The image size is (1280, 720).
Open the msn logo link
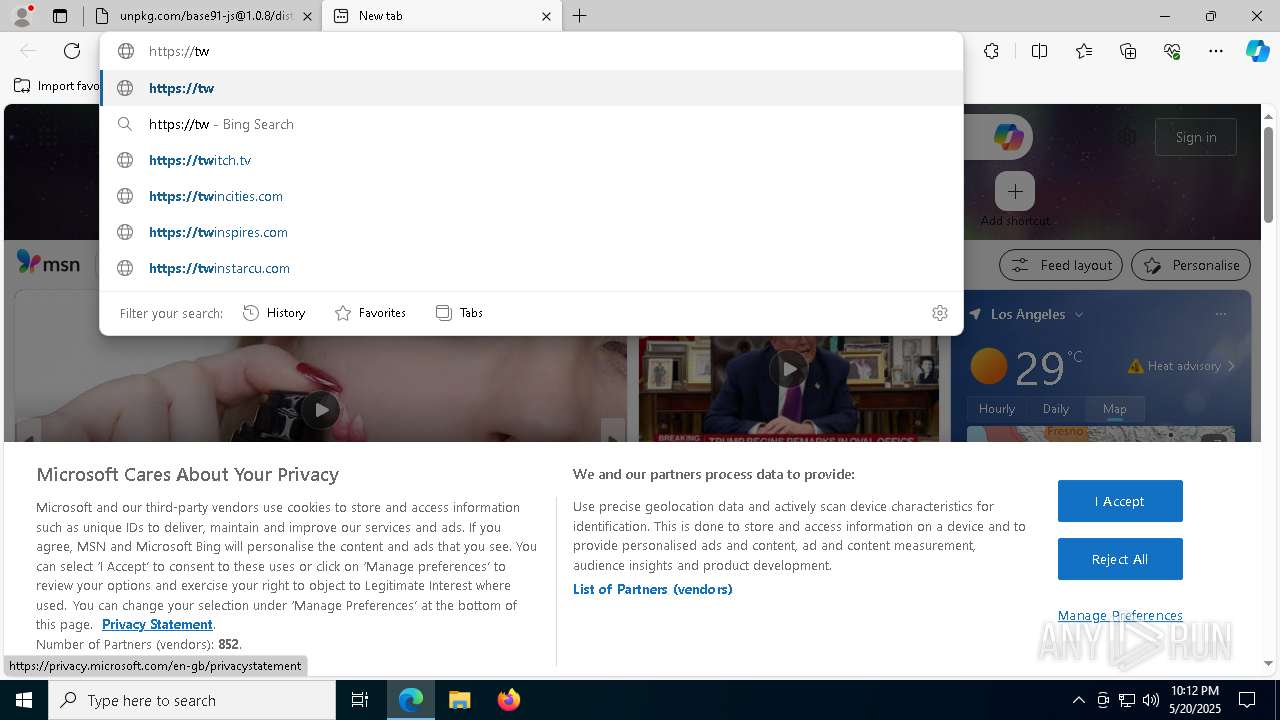(49, 262)
